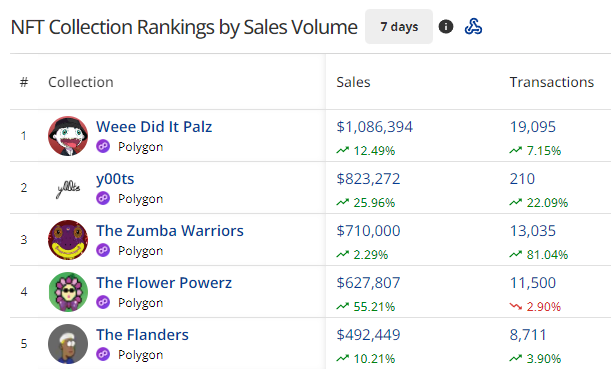Click the Collection column header
Viewport: 611px width, 369px height.
[81, 82]
